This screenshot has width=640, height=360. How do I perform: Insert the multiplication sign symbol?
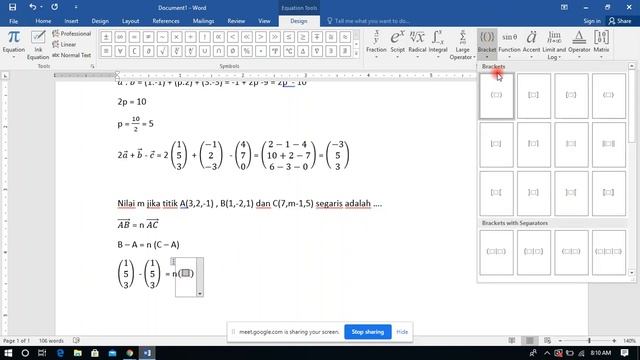[176, 37]
